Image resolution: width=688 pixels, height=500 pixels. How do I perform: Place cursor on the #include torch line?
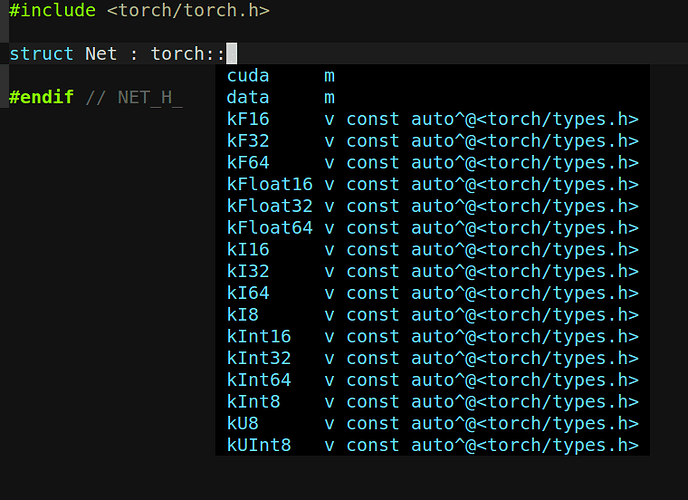[138, 10]
